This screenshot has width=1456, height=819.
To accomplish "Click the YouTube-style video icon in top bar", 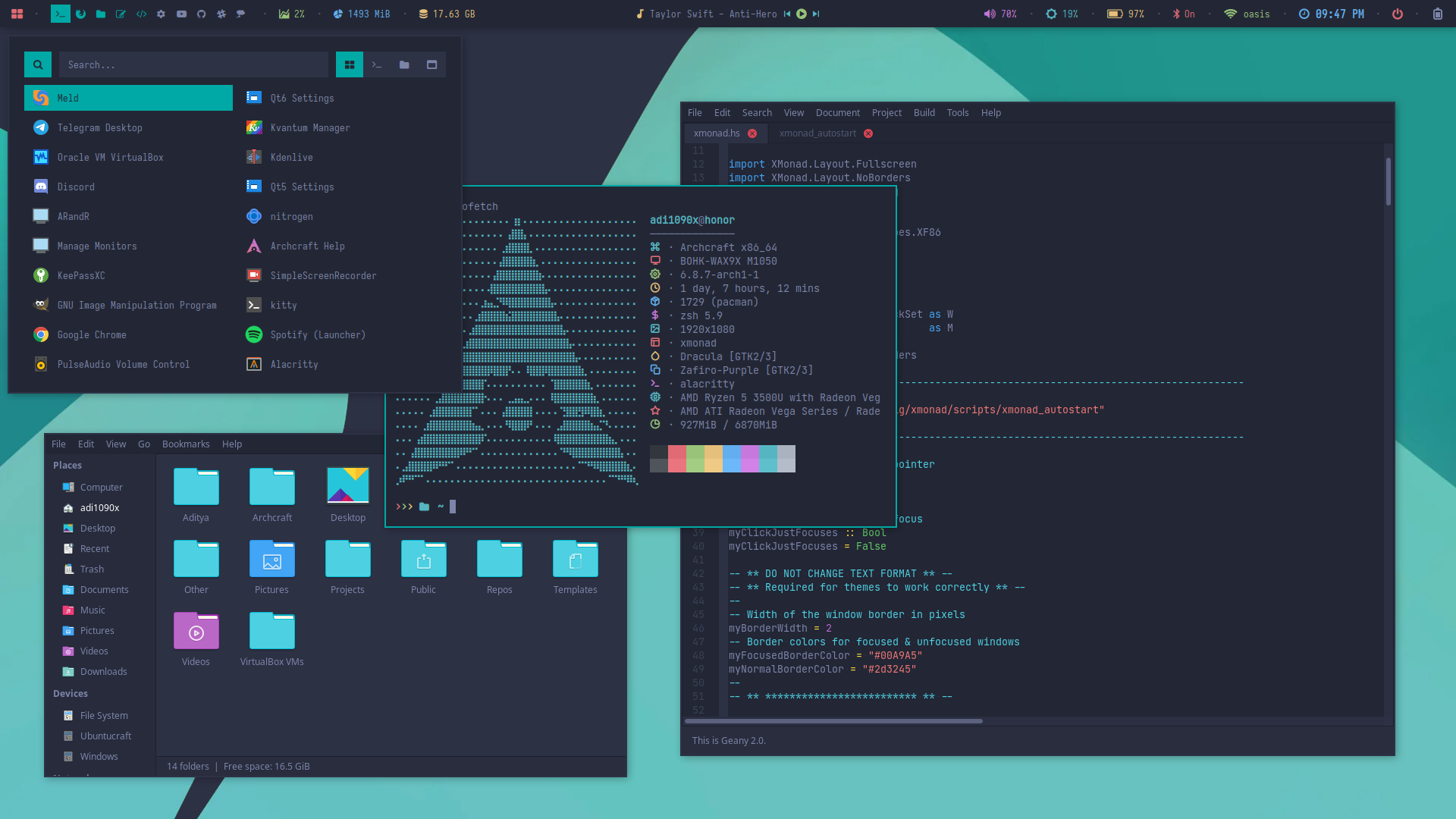I will pos(181,14).
